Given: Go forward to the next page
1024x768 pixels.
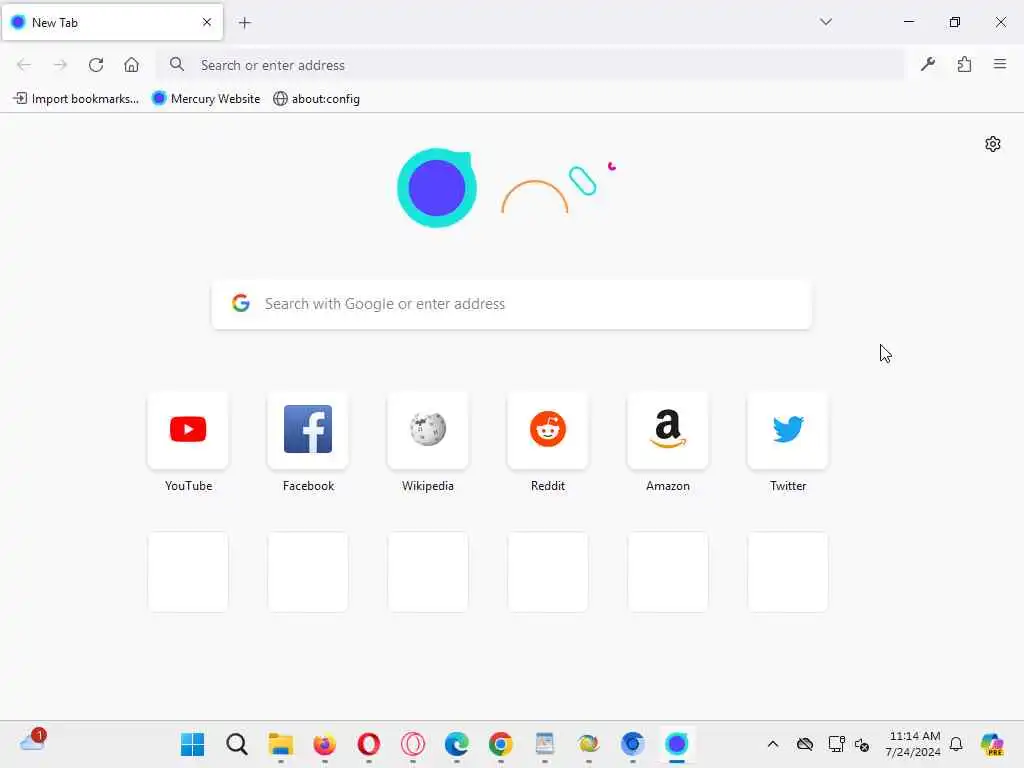Looking at the screenshot, I should pos(60,65).
